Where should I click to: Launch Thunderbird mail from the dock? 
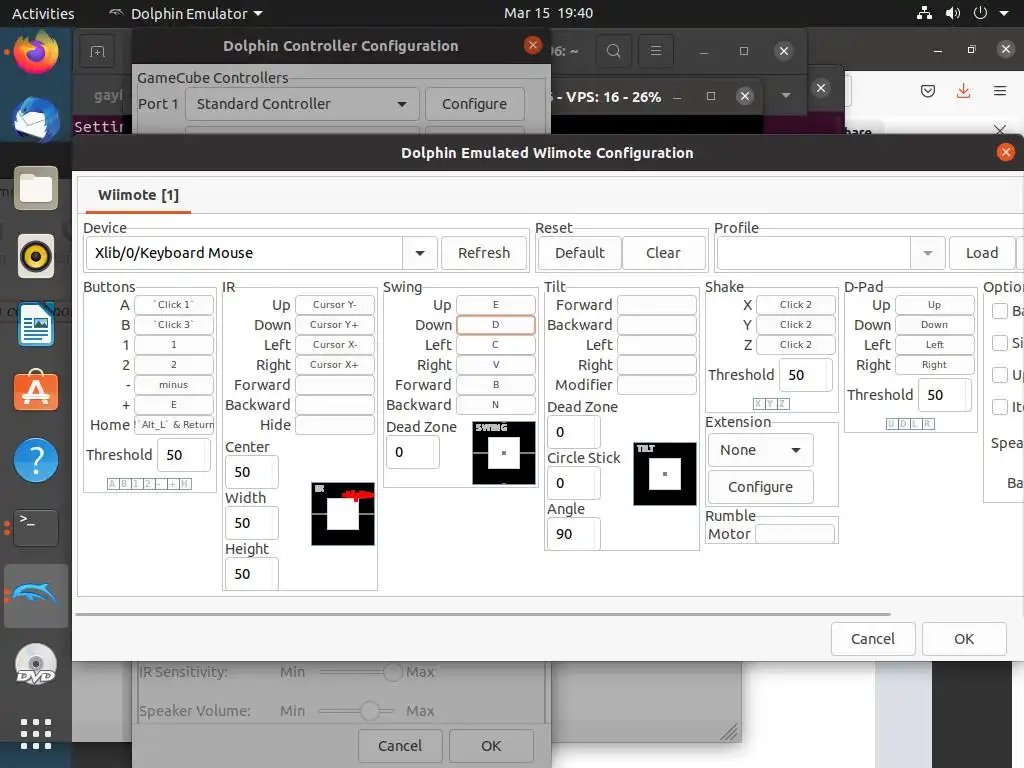[x=36, y=120]
